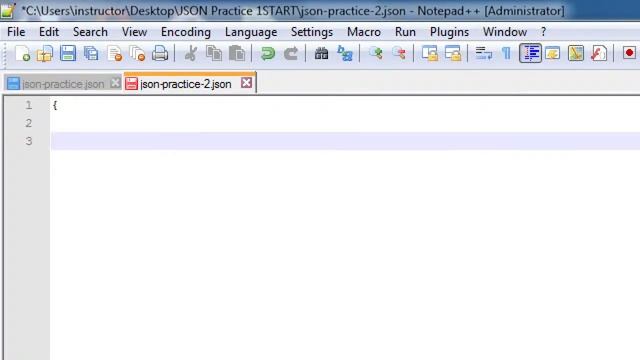The image size is (640, 360).
Task: Create a new document with New icon
Action: click(x=22, y=53)
